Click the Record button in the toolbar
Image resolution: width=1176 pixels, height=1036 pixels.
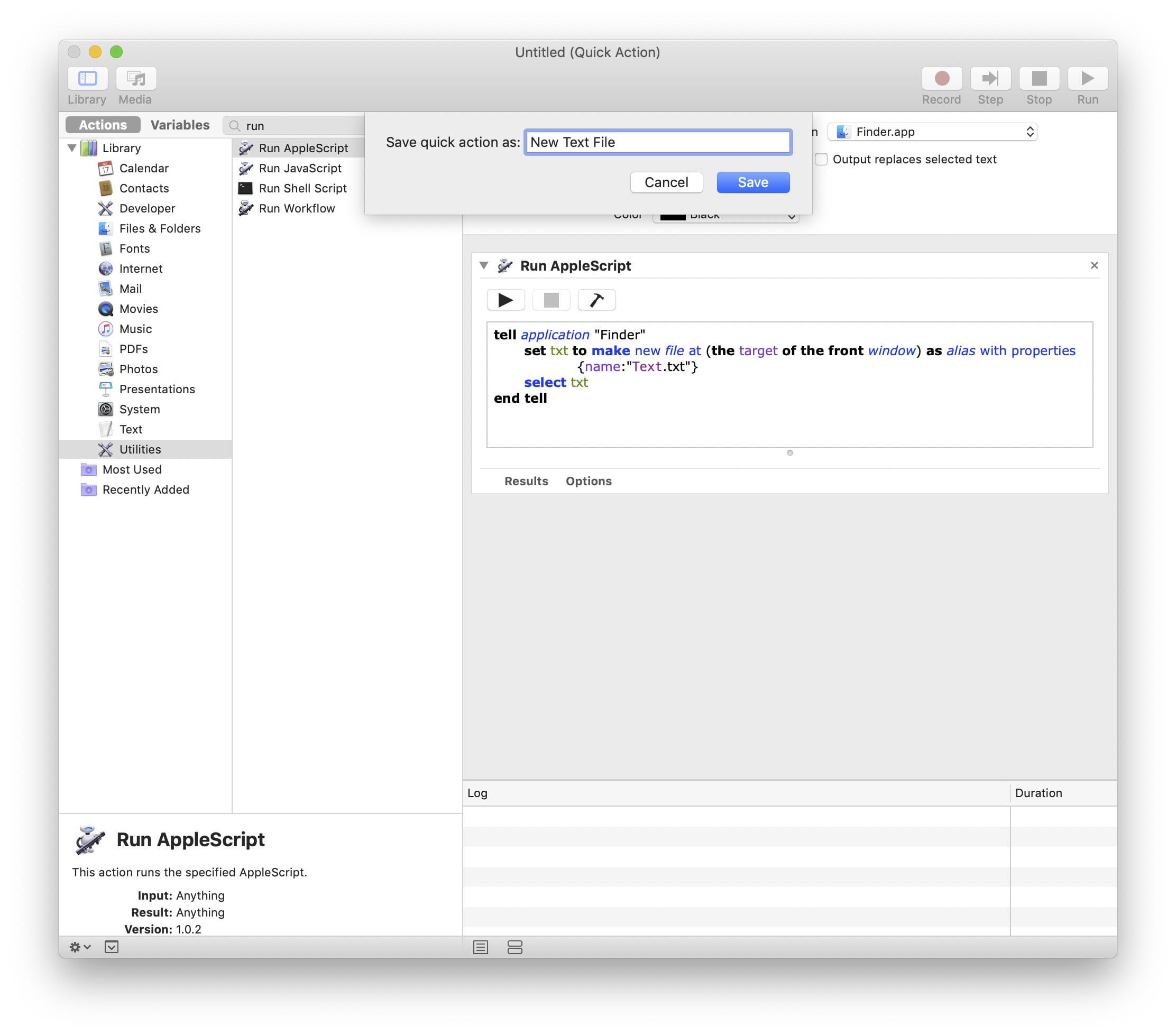[x=942, y=79]
